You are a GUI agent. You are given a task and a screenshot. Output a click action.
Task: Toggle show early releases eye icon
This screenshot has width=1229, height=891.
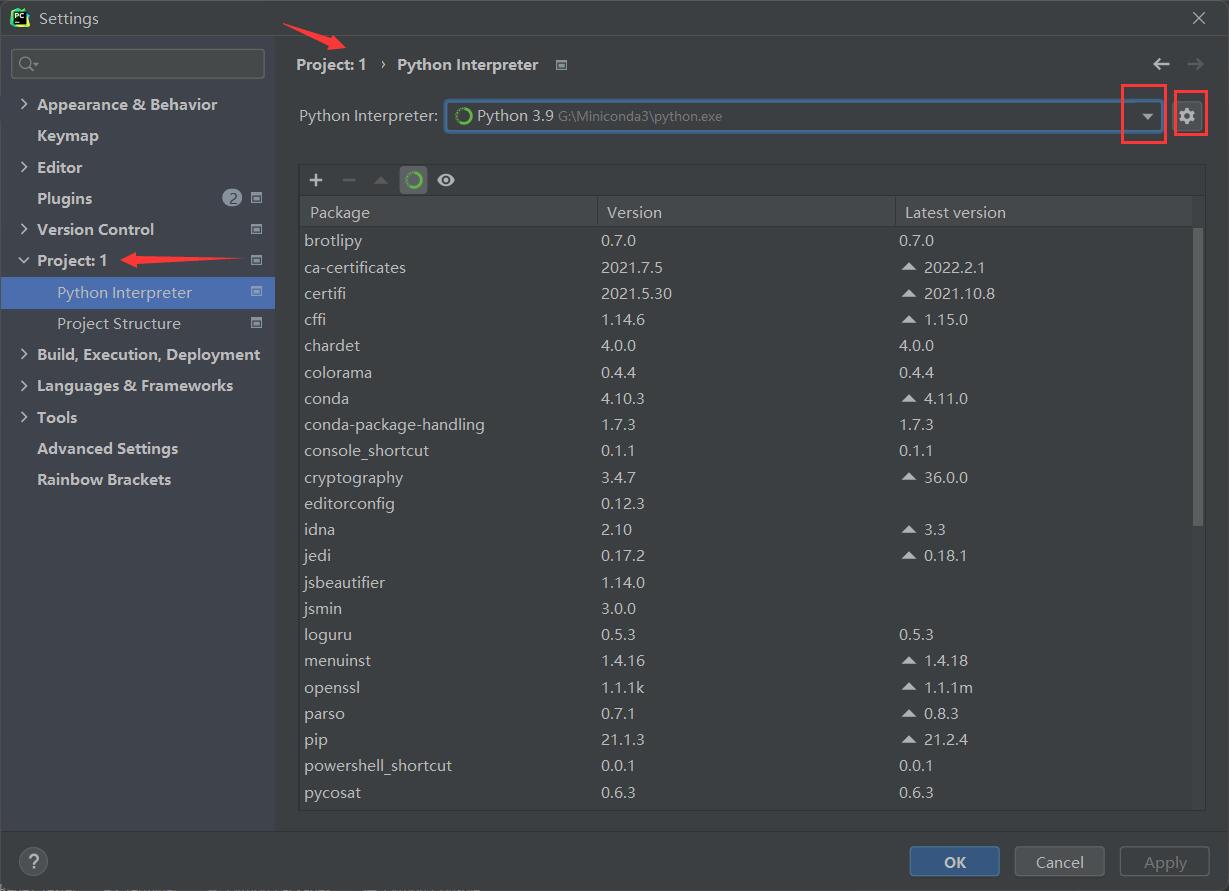[x=446, y=180]
